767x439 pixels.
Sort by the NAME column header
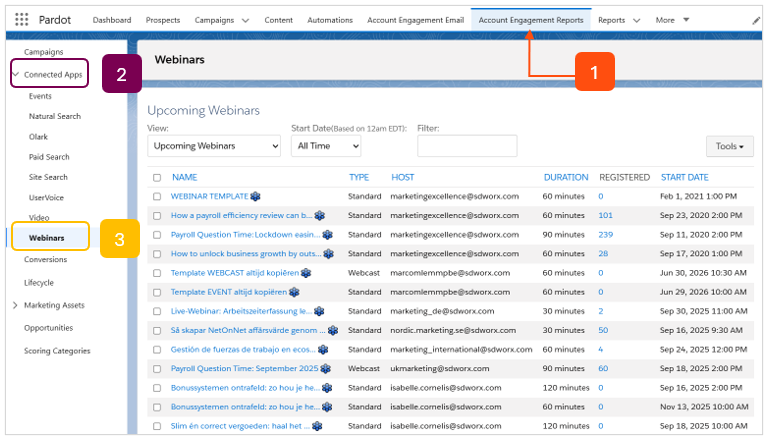pos(184,177)
